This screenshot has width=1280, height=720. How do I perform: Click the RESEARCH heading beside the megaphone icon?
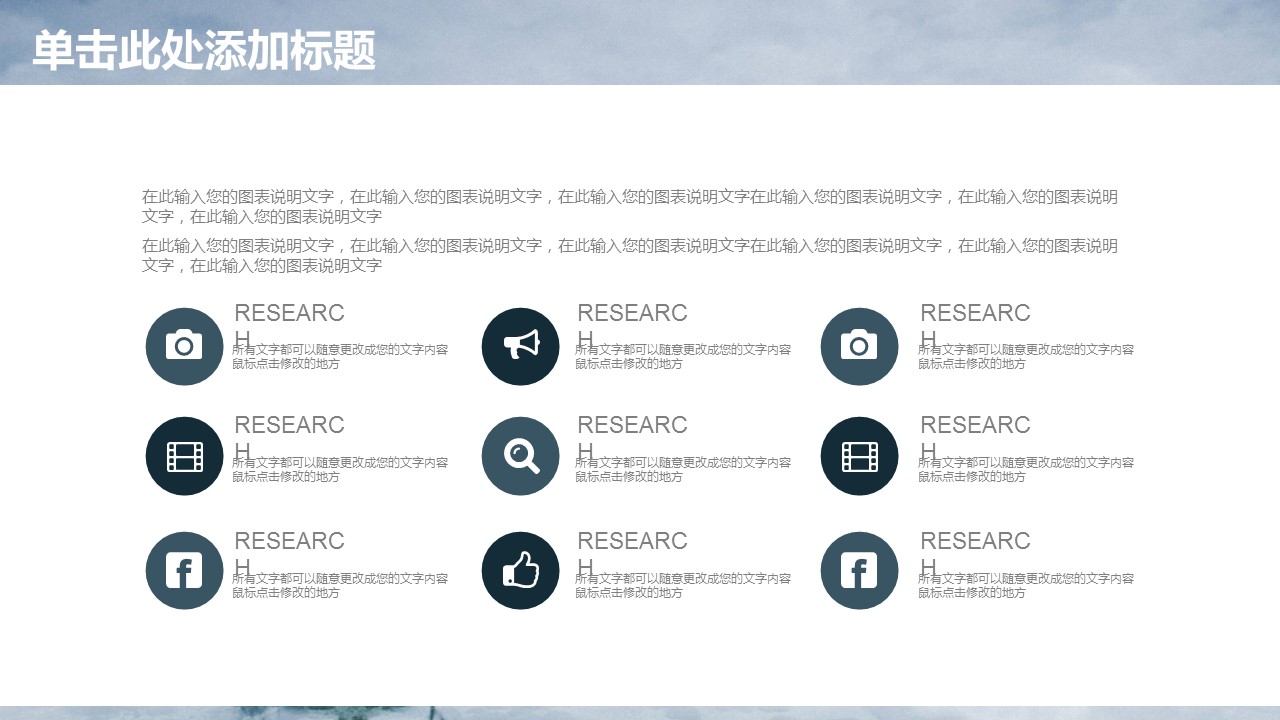click(632, 314)
